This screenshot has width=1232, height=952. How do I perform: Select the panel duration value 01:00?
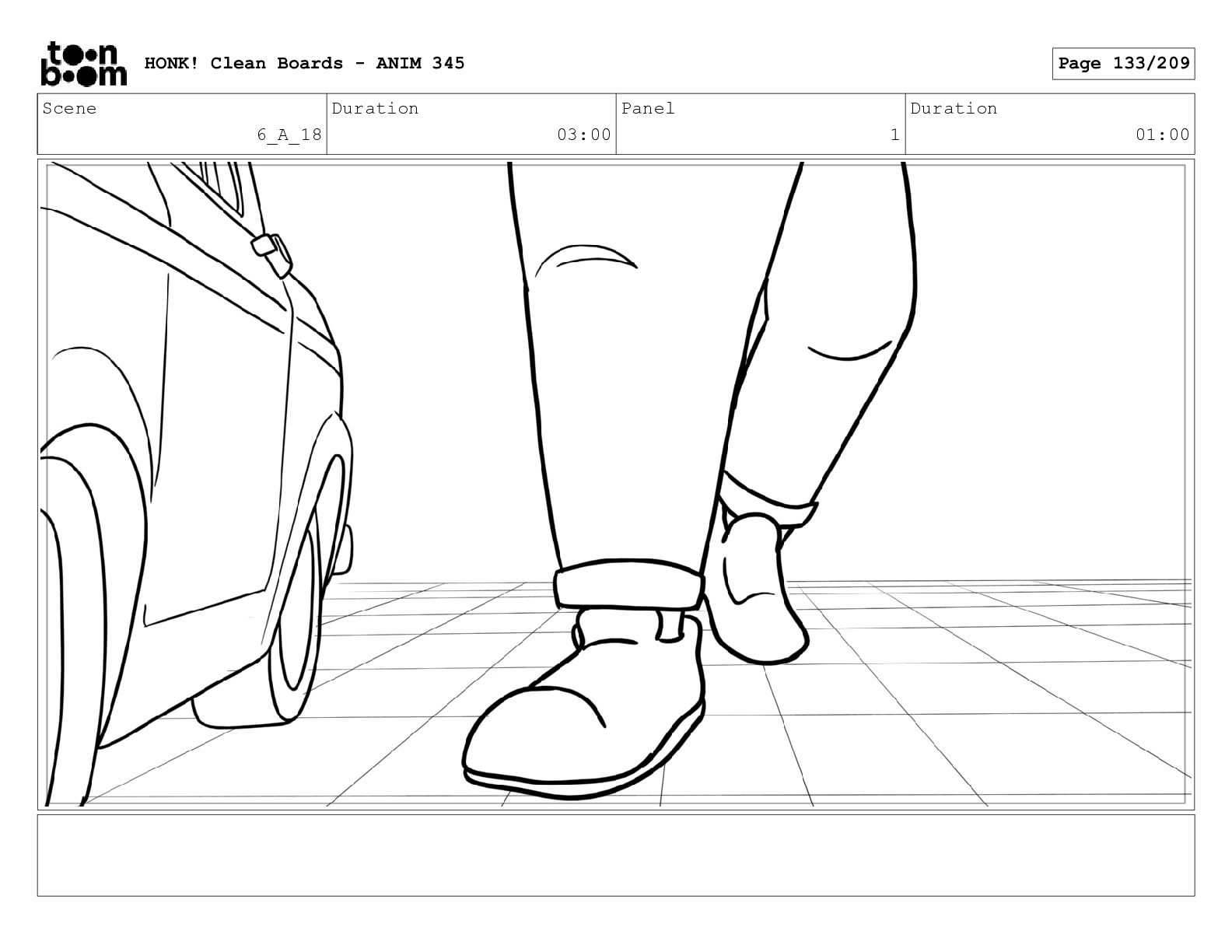pos(1162,135)
